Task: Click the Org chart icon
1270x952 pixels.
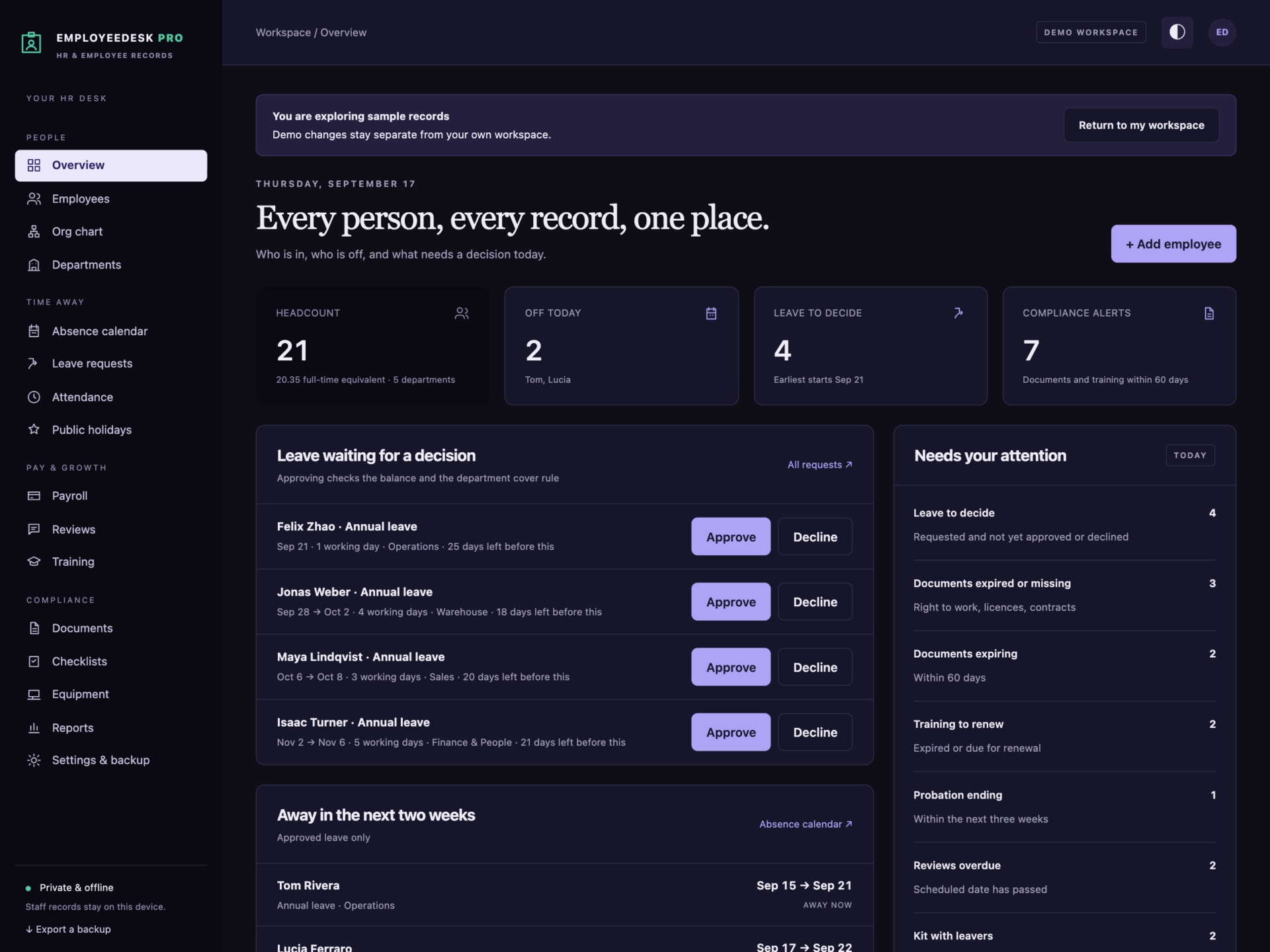Action: pyautogui.click(x=34, y=231)
